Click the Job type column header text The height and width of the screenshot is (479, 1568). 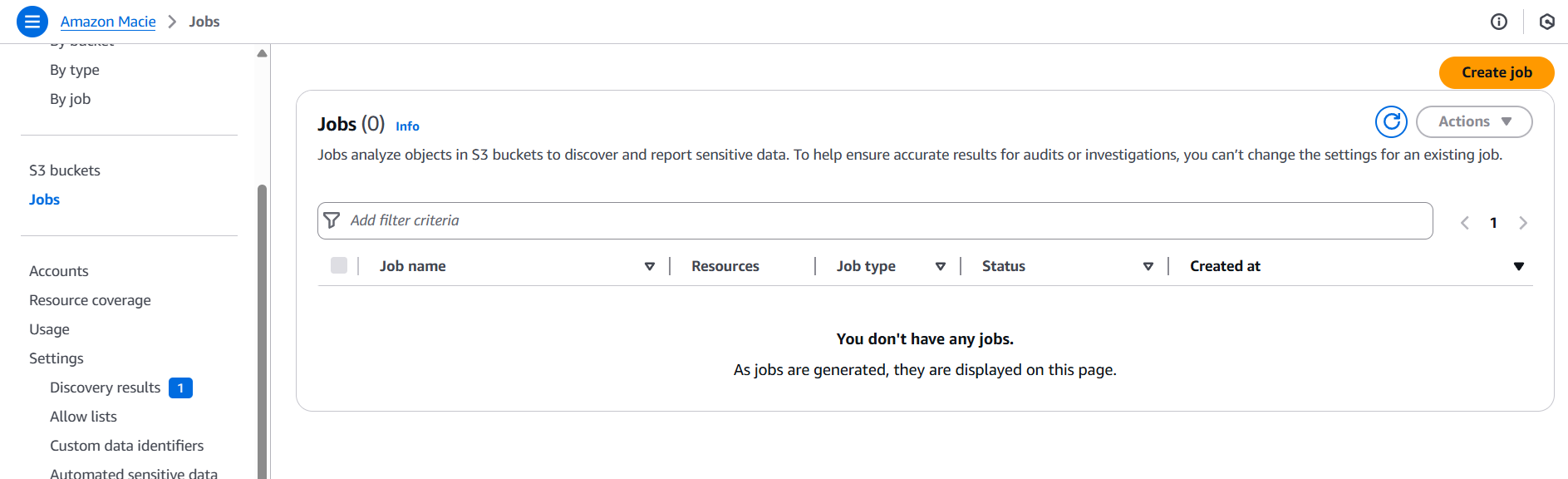pyautogui.click(x=866, y=266)
